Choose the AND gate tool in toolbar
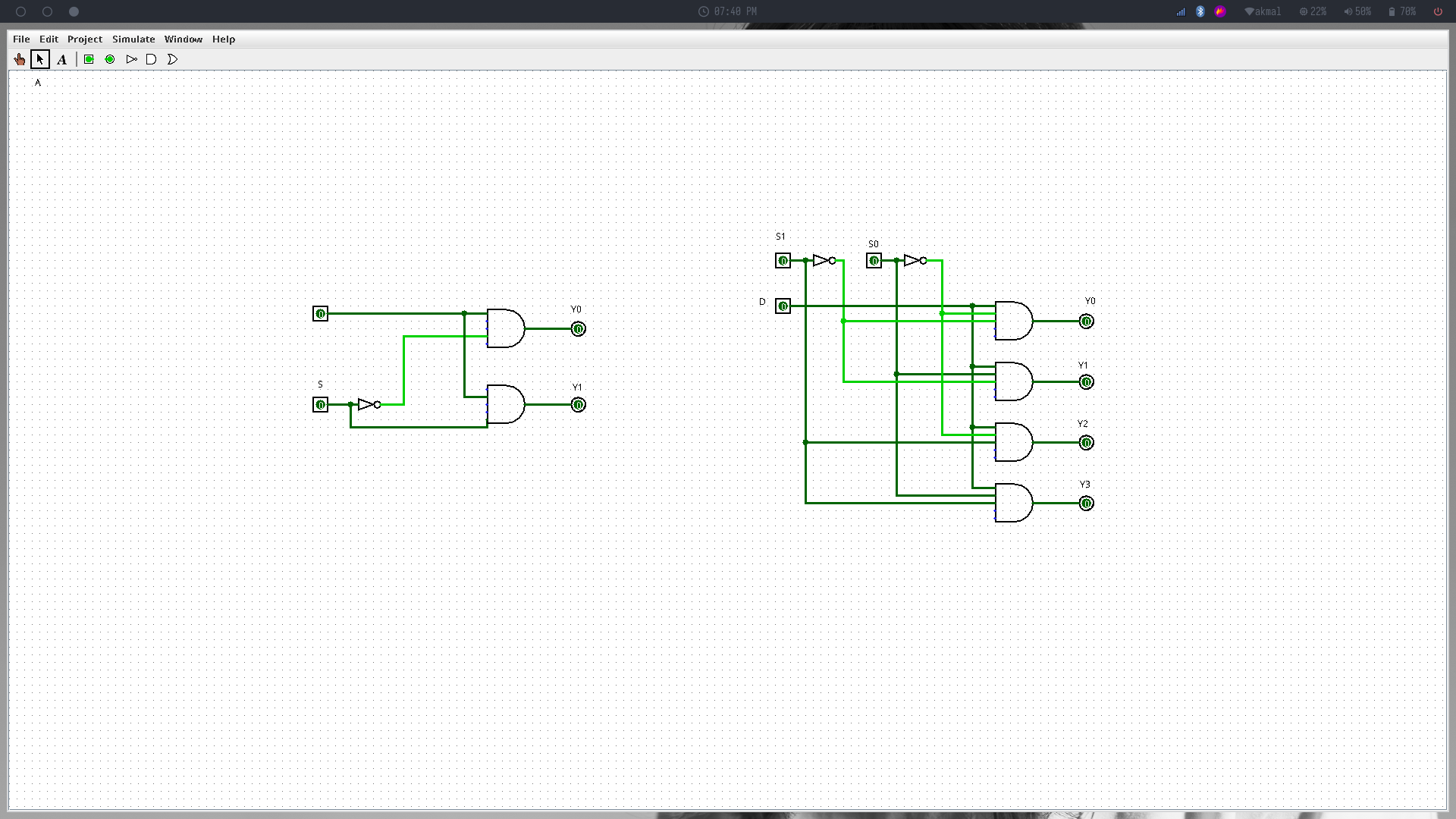The height and width of the screenshot is (819, 1456). [151, 59]
